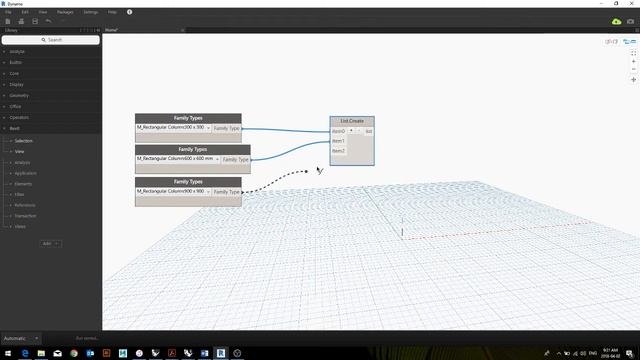Click the first Family Types node header
The width and height of the screenshot is (640, 360).
188,118
